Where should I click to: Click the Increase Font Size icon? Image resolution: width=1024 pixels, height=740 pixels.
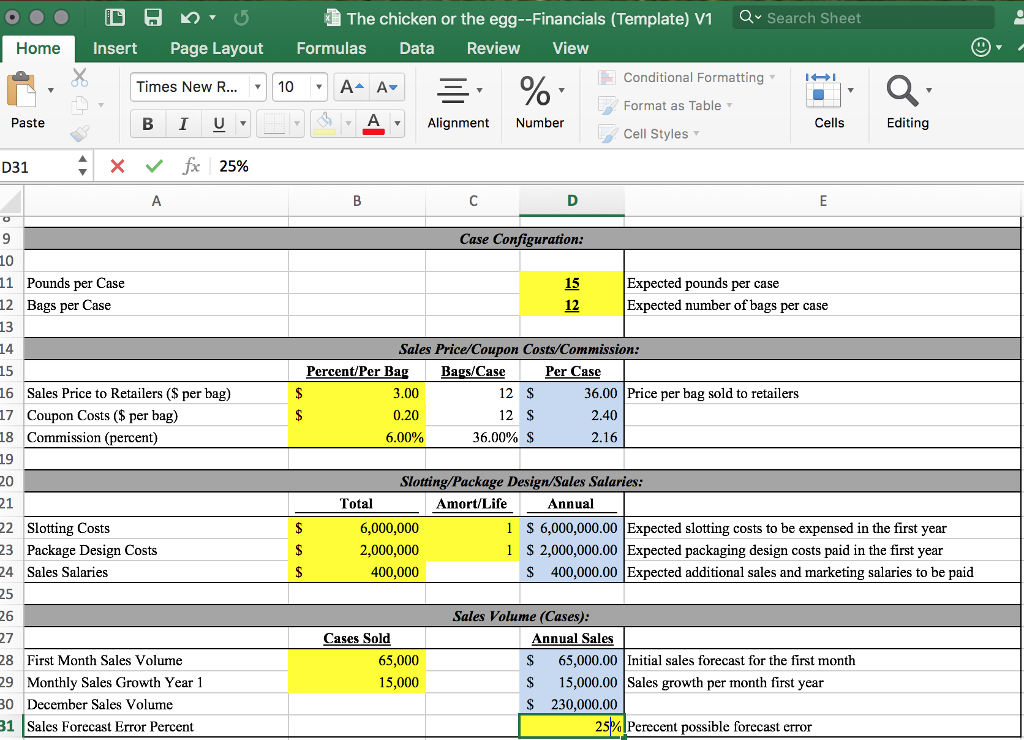click(350, 87)
